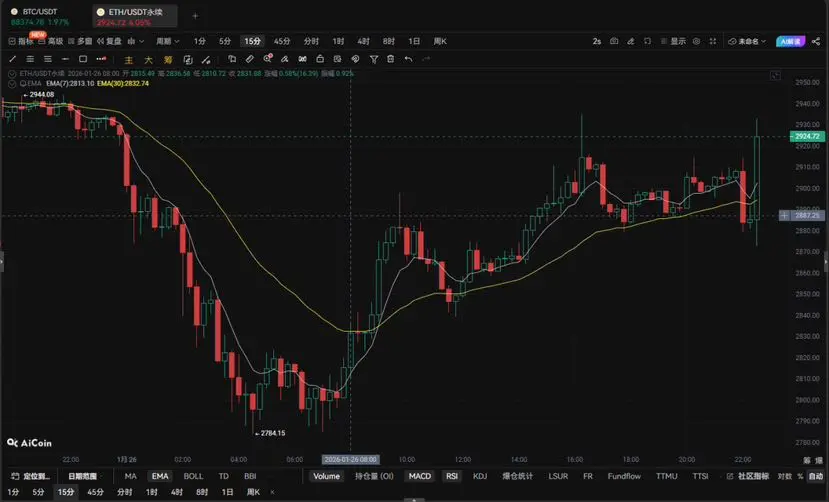The height and width of the screenshot is (502, 829).
Task: Select the horizontal line drawing tool
Action: tap(65, 59)
